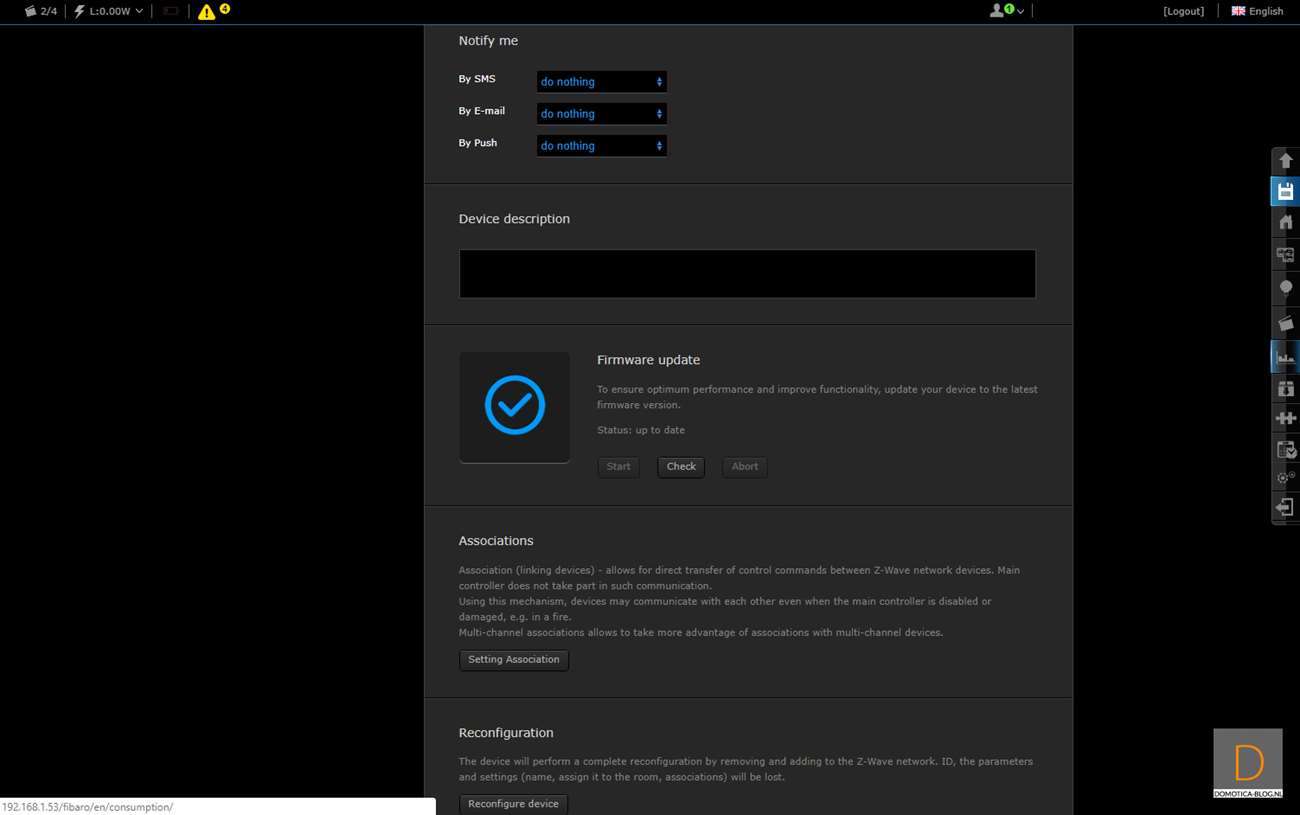The height and width of the screenshot is (815, 1300).
Task: Open the gear configuration icon in sidebar
Action: tap(1285, 477)
